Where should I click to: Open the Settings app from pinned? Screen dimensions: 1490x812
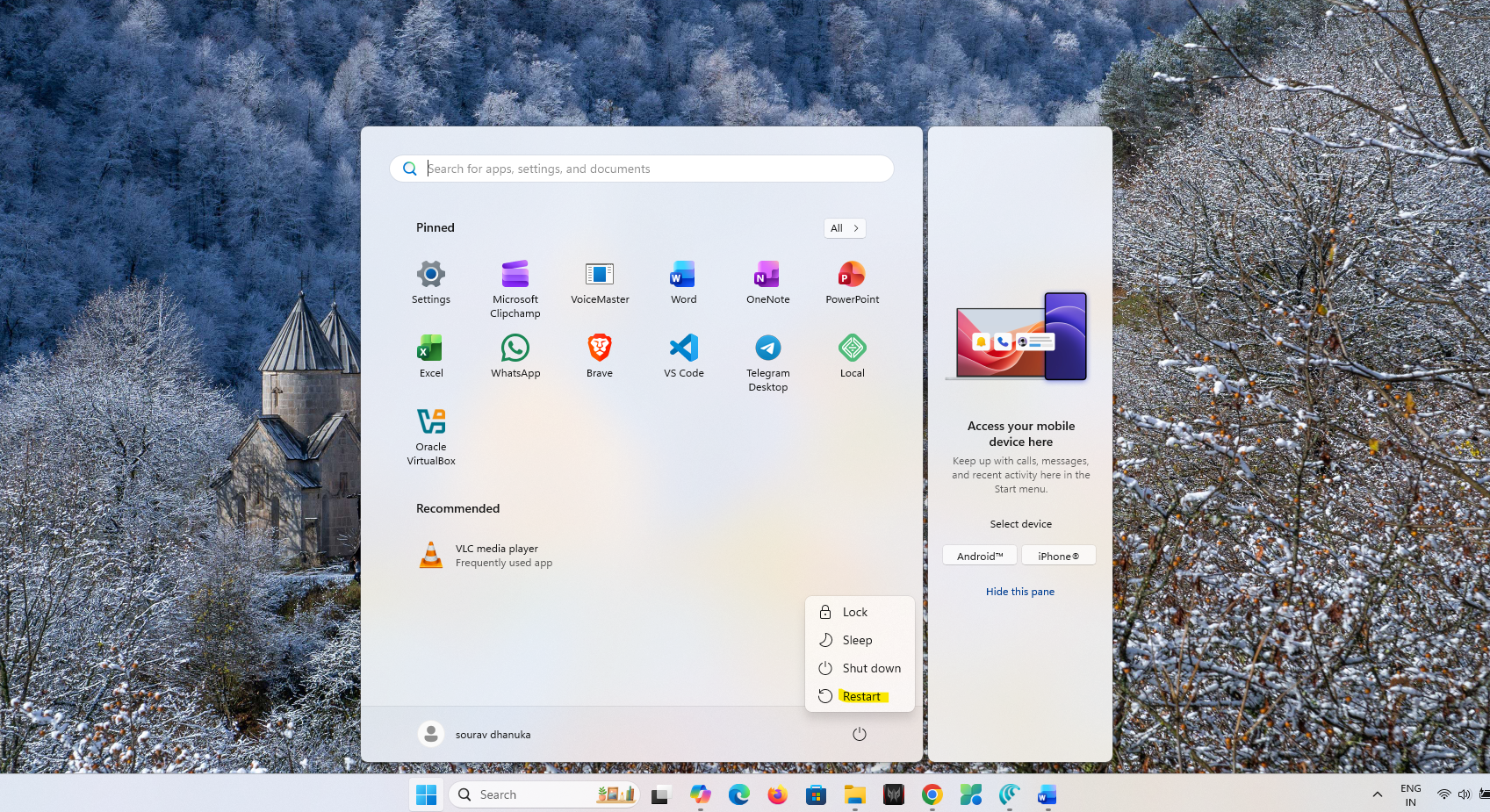point(430,283)
